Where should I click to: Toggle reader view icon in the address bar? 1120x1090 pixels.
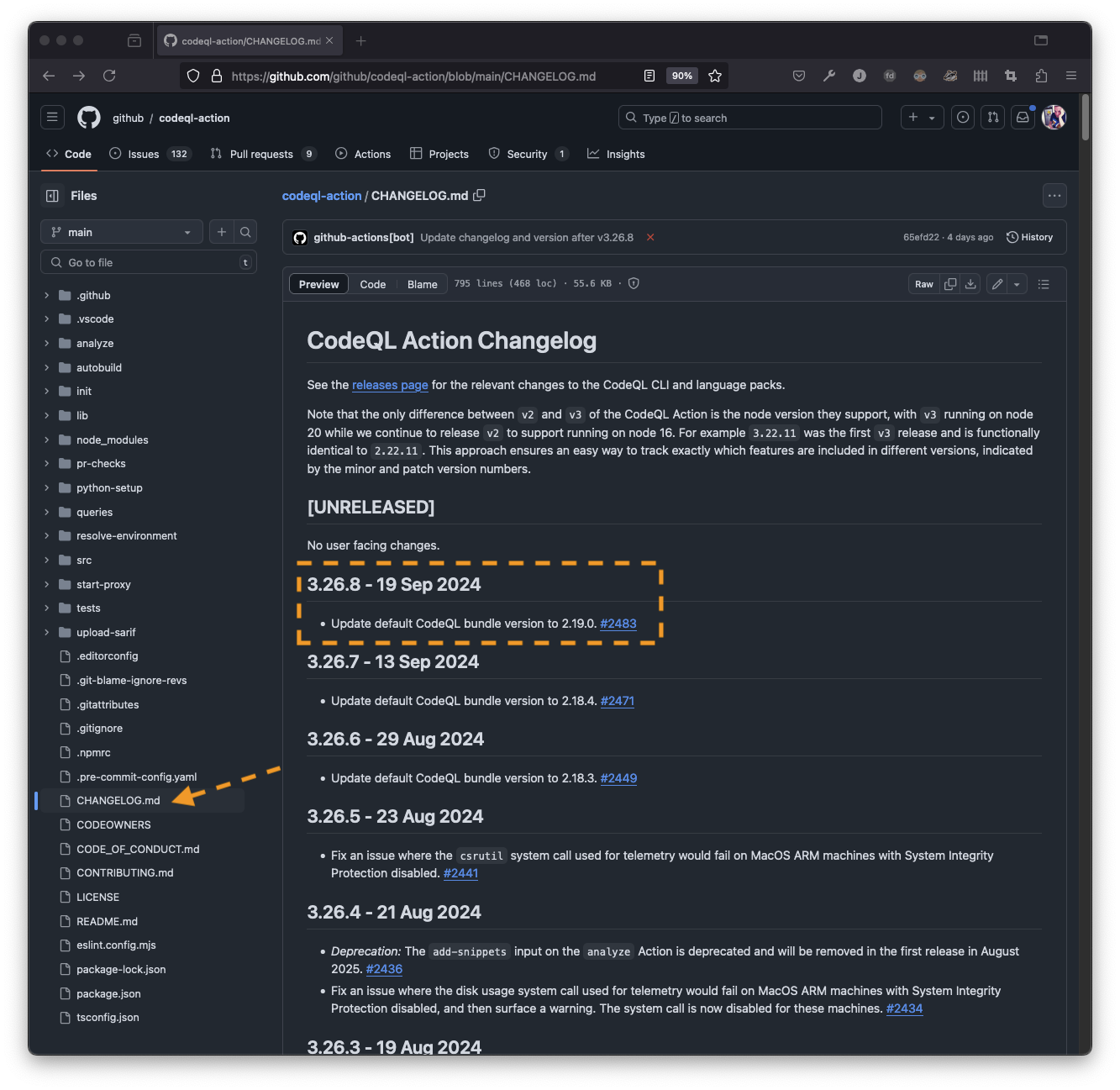(649, 76)
